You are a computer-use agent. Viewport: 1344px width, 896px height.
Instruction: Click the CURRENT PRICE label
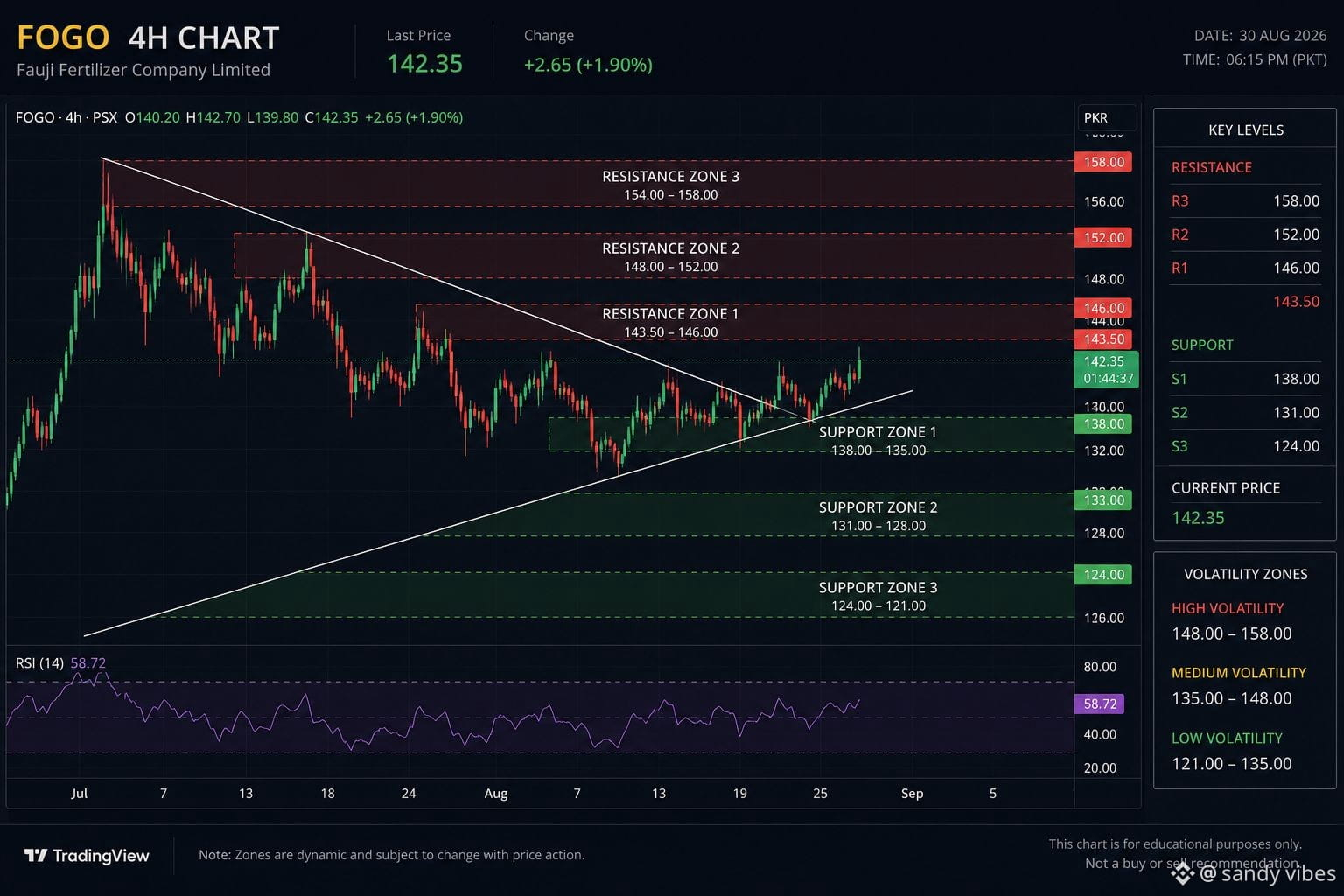tap(1226, 488)
